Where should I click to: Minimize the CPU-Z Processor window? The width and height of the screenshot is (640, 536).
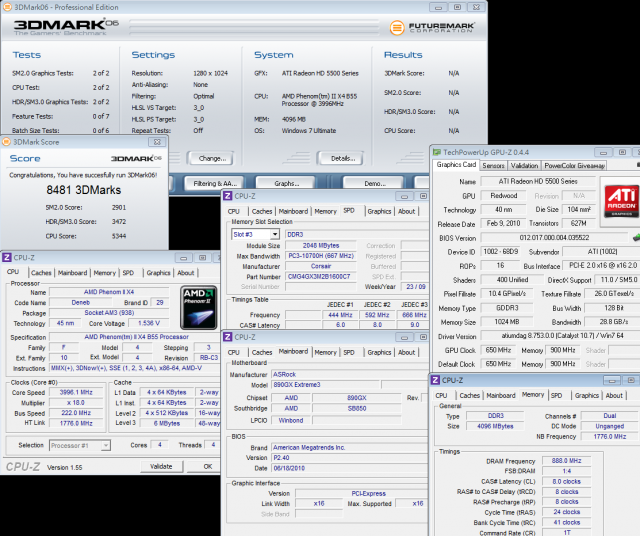tap(184, 258)
